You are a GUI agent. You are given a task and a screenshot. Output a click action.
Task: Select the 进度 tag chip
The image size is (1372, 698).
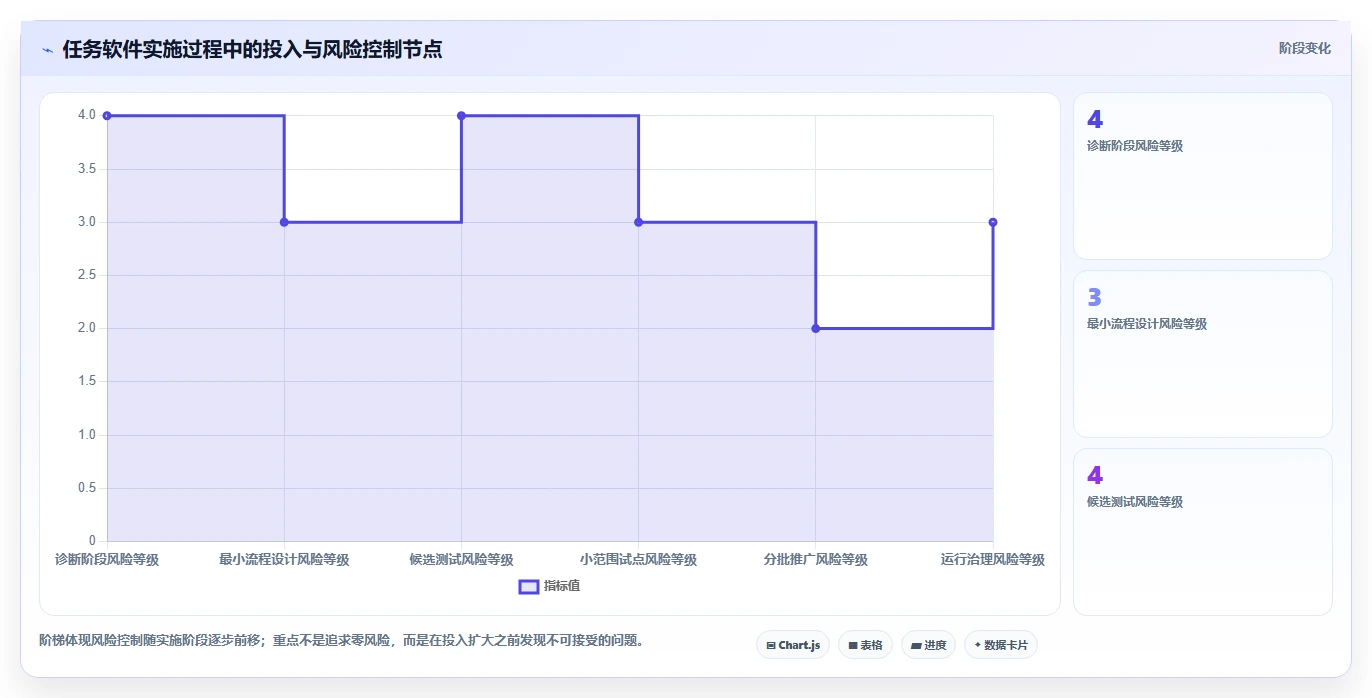point(928,645)
